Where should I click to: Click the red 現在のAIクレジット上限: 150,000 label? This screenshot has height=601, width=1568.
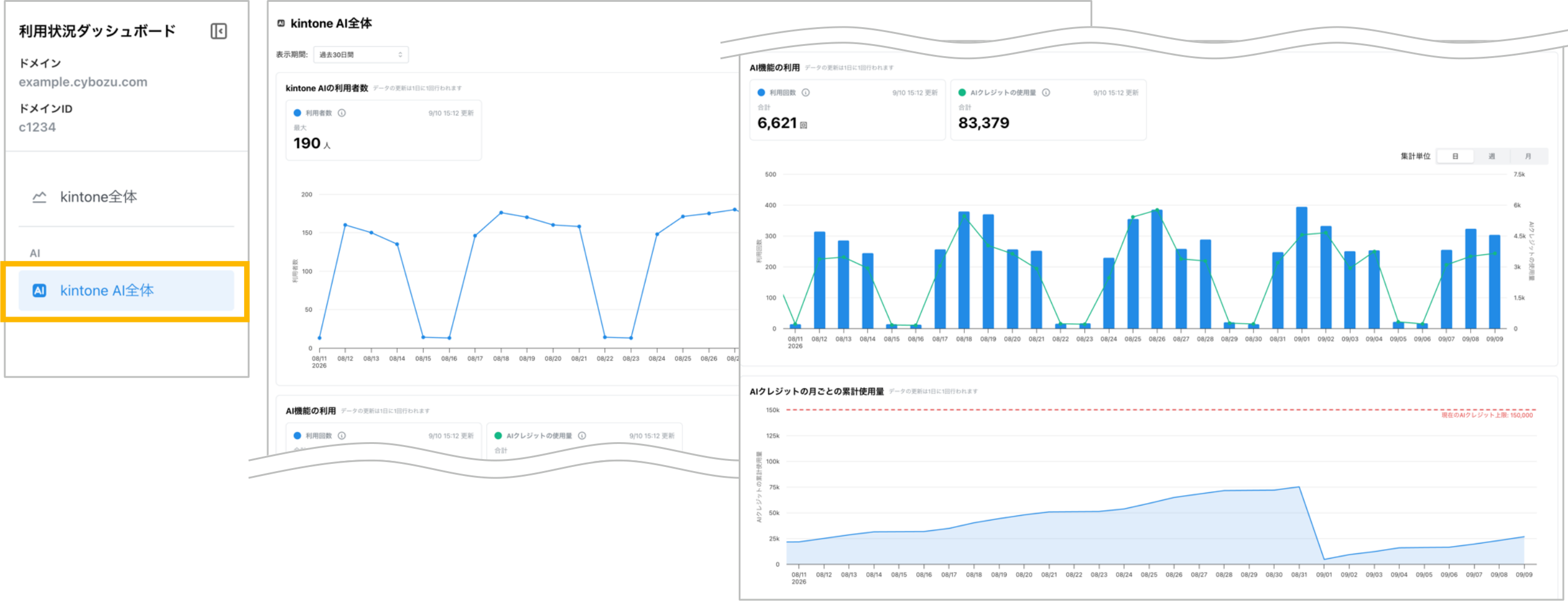[x=1487, y=416]
